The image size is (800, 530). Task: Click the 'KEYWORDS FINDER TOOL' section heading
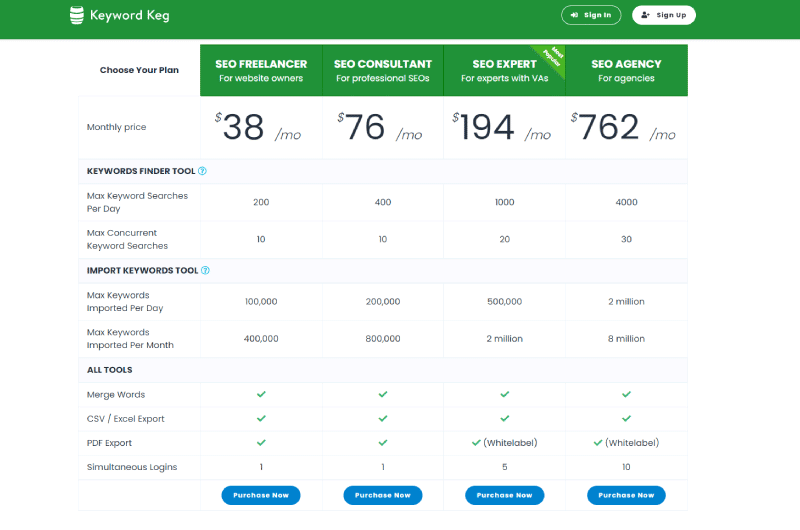pos(141,171)
